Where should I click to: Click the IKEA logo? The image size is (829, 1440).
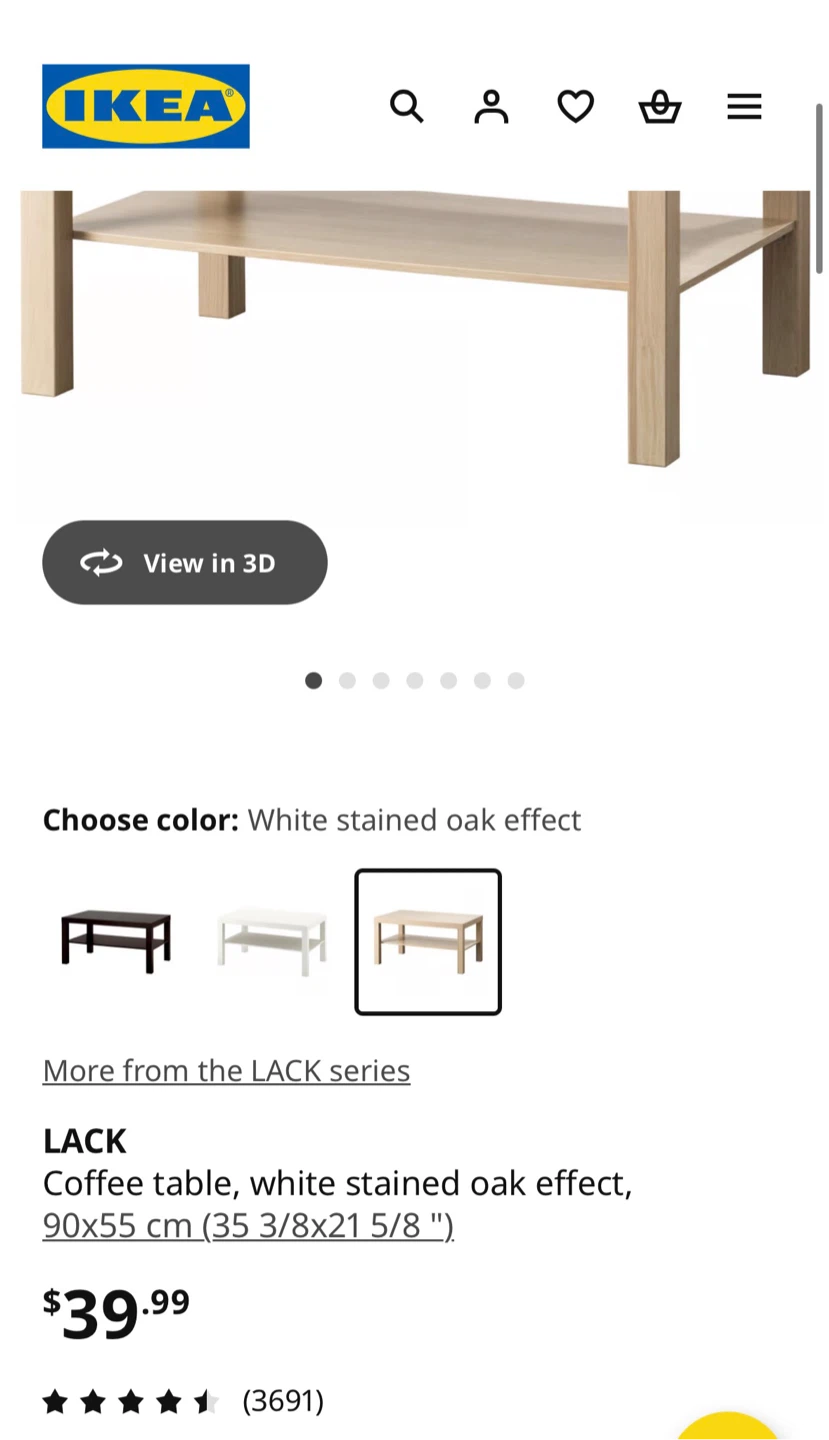coord(146,106)
